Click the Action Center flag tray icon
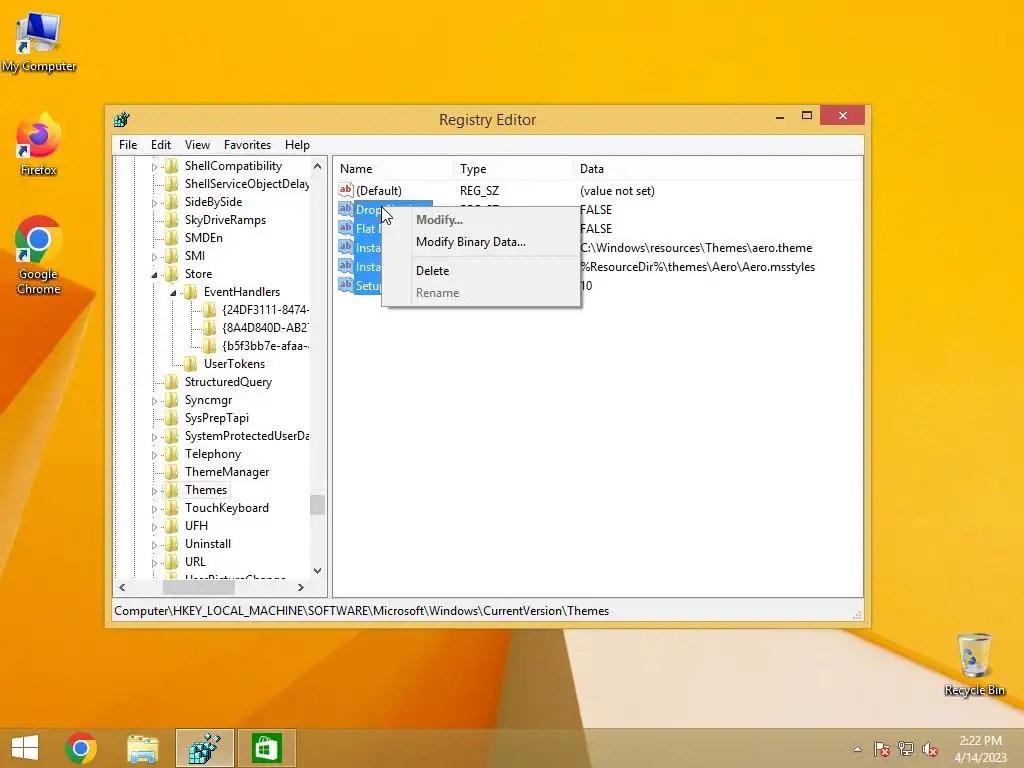Screen dimensions: 1024x768 pyautogui.click(x=881, y=749)
